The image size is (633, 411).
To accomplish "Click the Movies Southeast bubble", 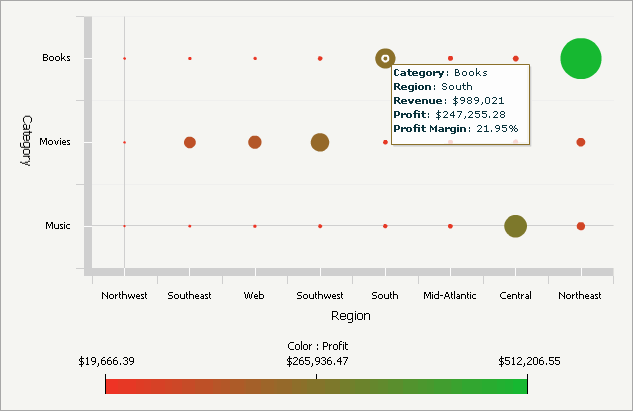I will click(x=190, y=142).
